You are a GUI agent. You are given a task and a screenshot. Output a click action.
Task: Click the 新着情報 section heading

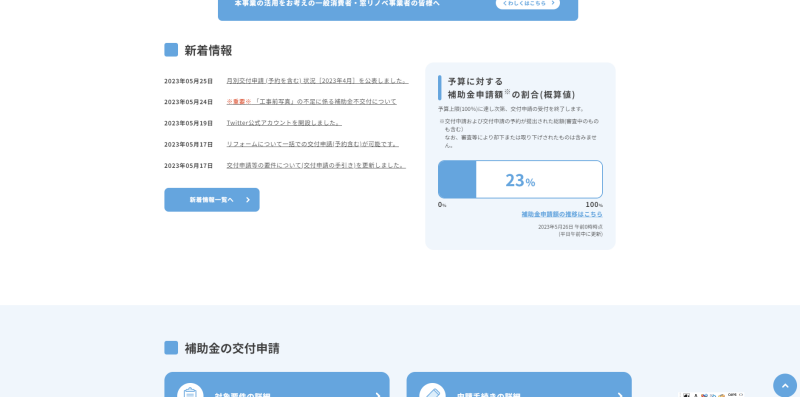click(208, 50)
